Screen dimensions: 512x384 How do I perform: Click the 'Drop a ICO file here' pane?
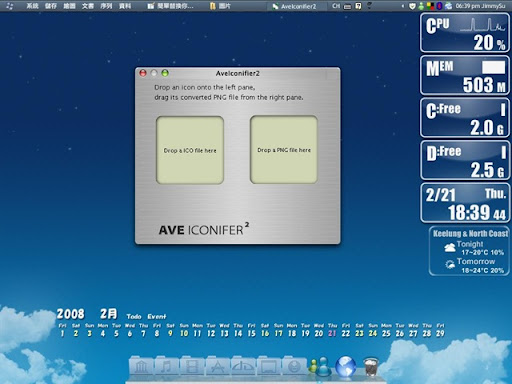[190, 150]
